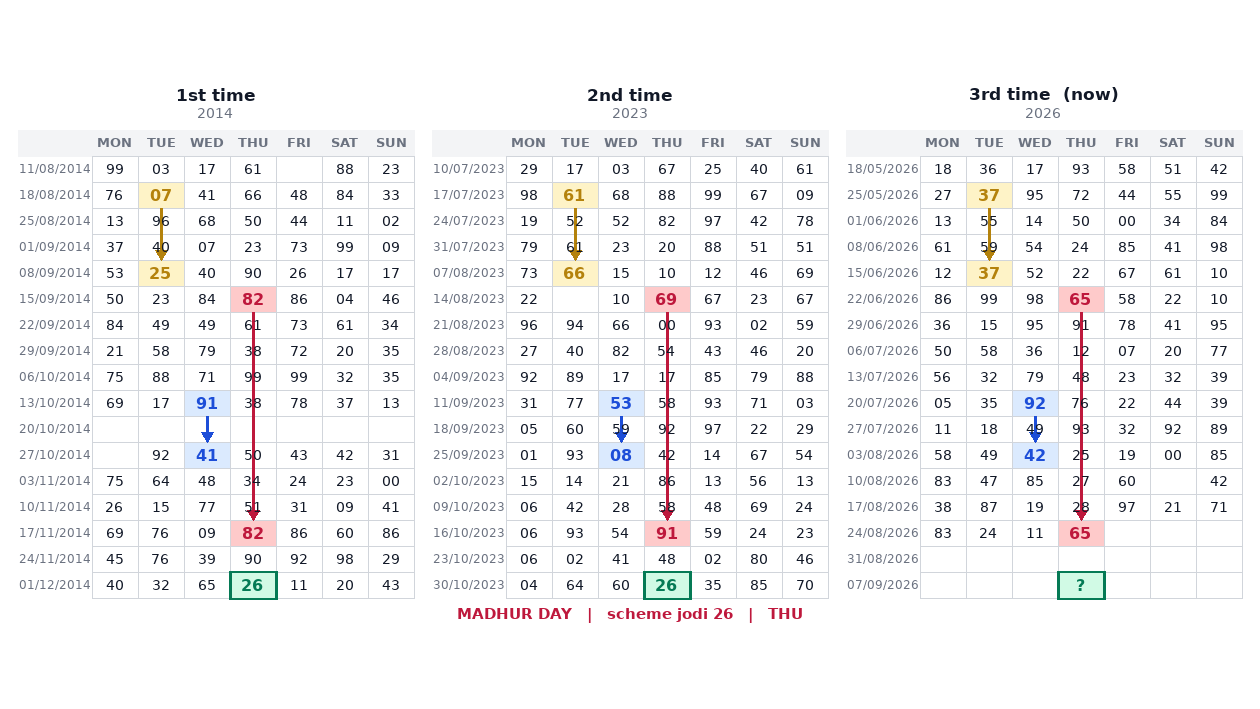Click the yellow highlighted 07 cell
Image resolution: width=1260 pixels, height=709 pixels.
161,195
